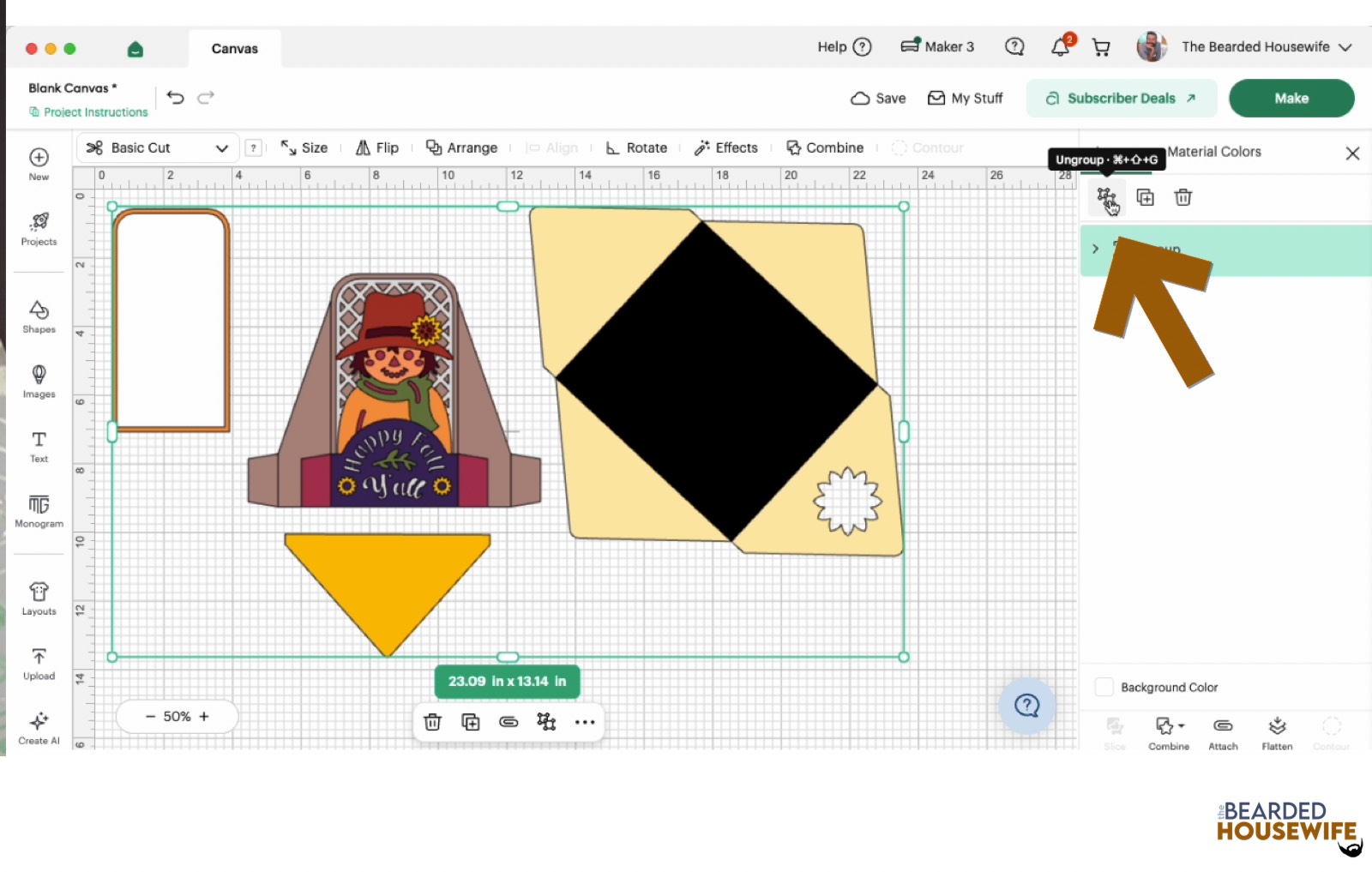
Task: Open the Basic Cut operation dropdown
Action: [158, 147]
